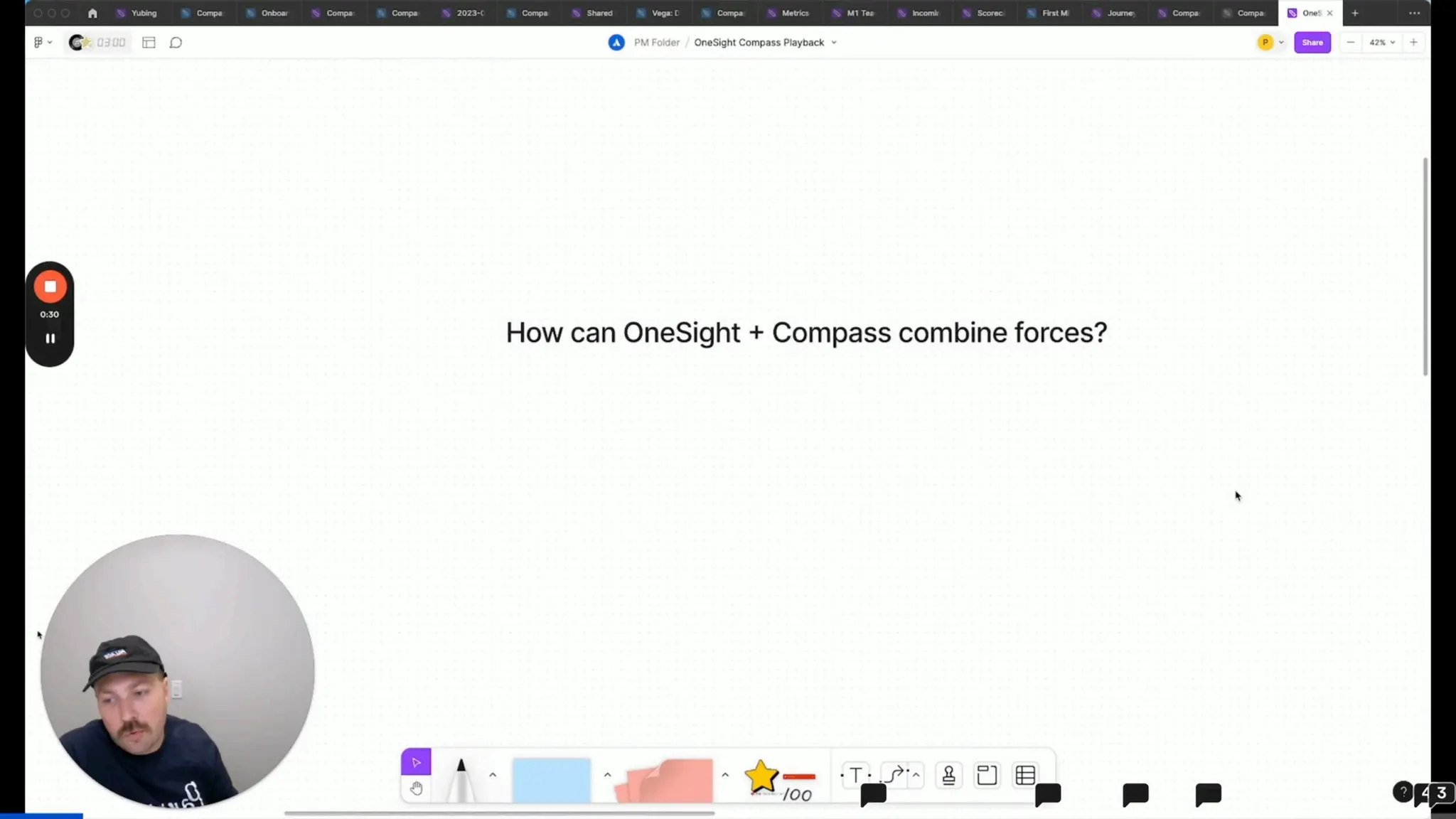Open the star stickers and widgets
The image size is (1456, 819).
pyautogui.click(x=762, y=776)
